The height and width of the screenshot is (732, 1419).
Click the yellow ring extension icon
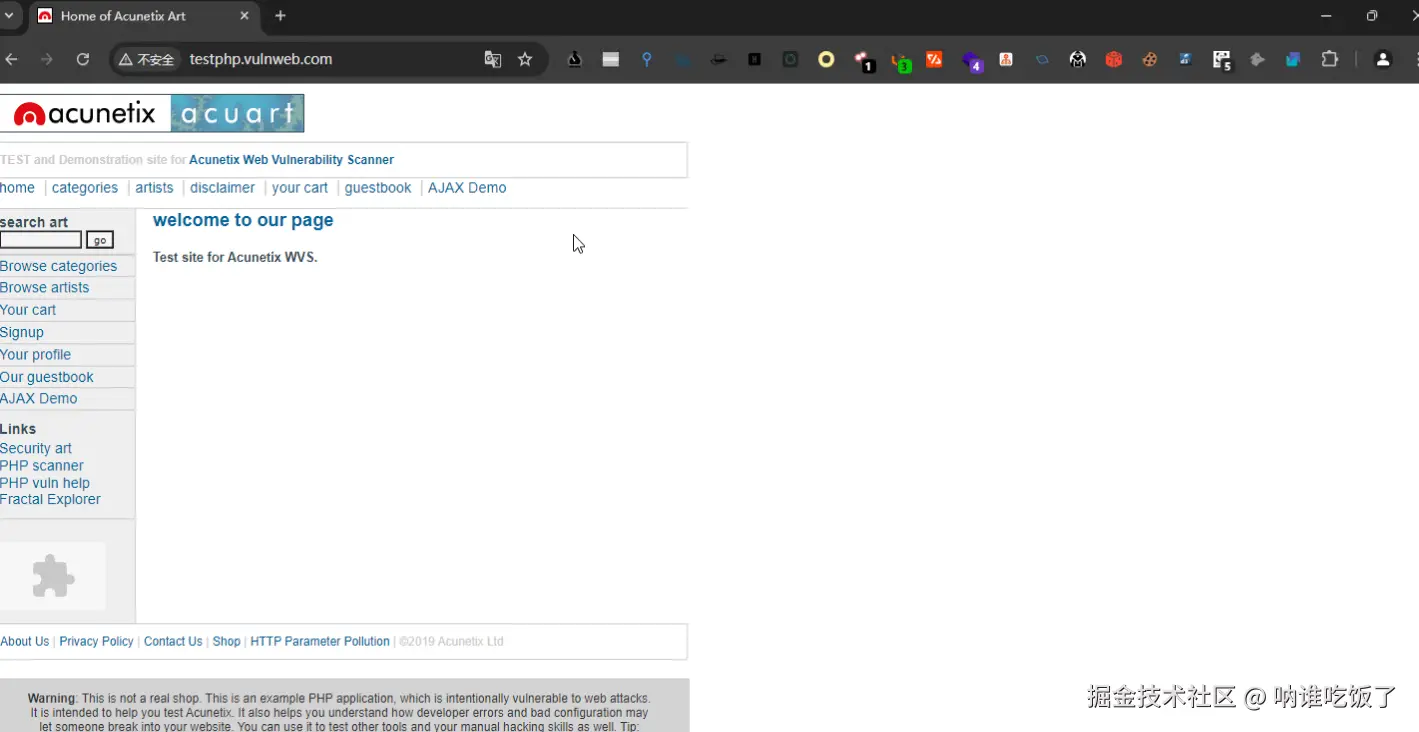pyautogui.click(x=826, y=59)
